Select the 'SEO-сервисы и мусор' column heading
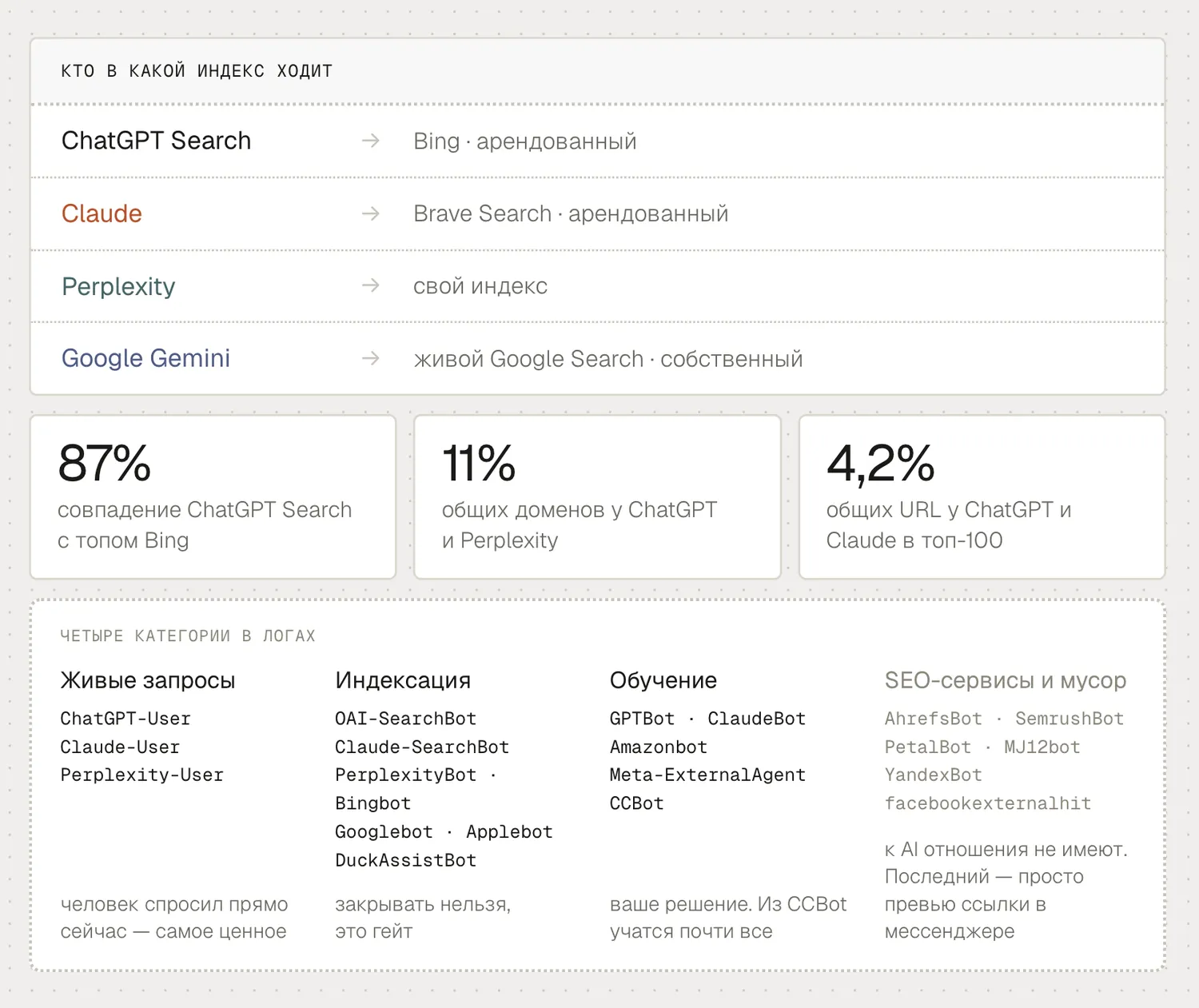This screenshot has height=1008, width=1199. (x=1006, y=680)
